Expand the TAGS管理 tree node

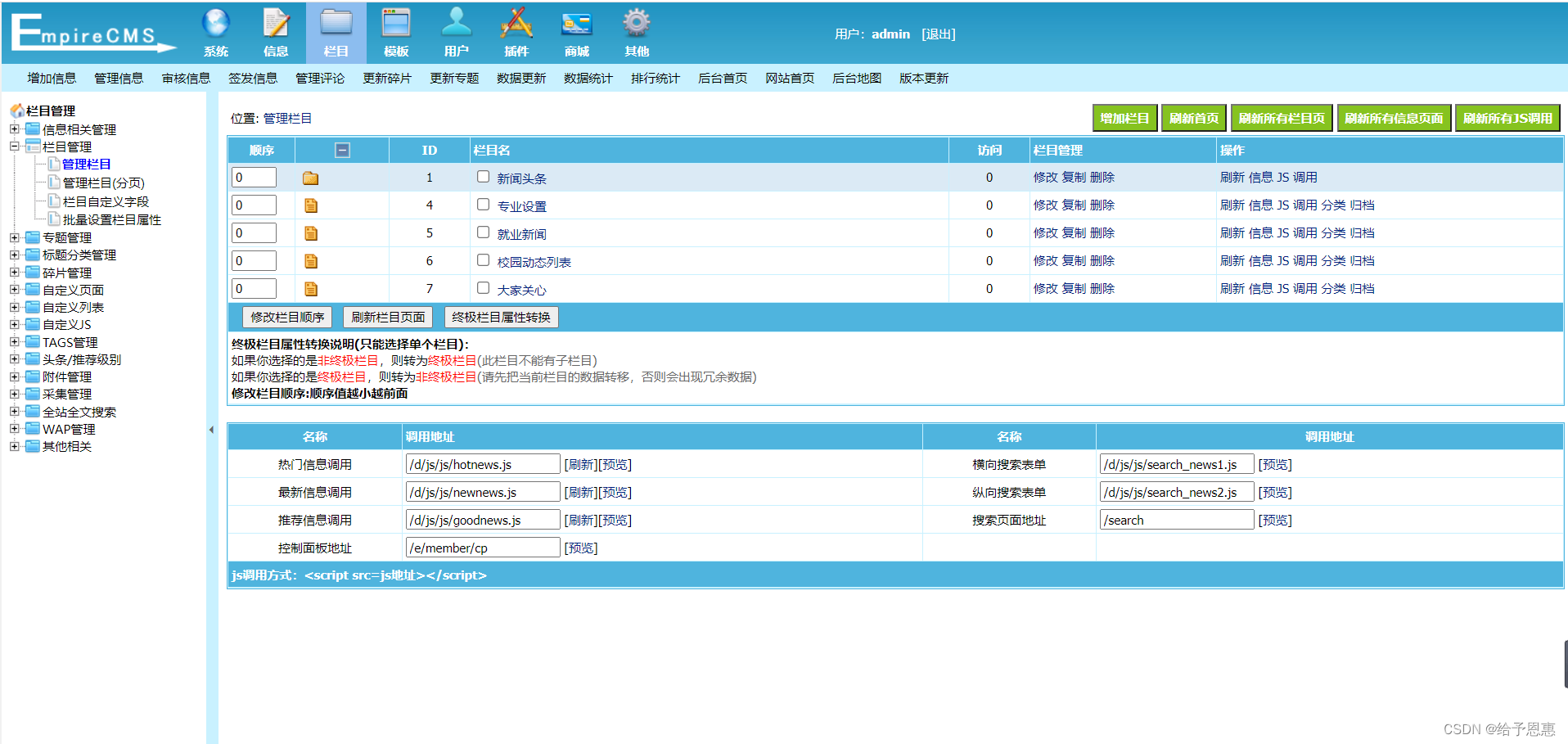14,342
